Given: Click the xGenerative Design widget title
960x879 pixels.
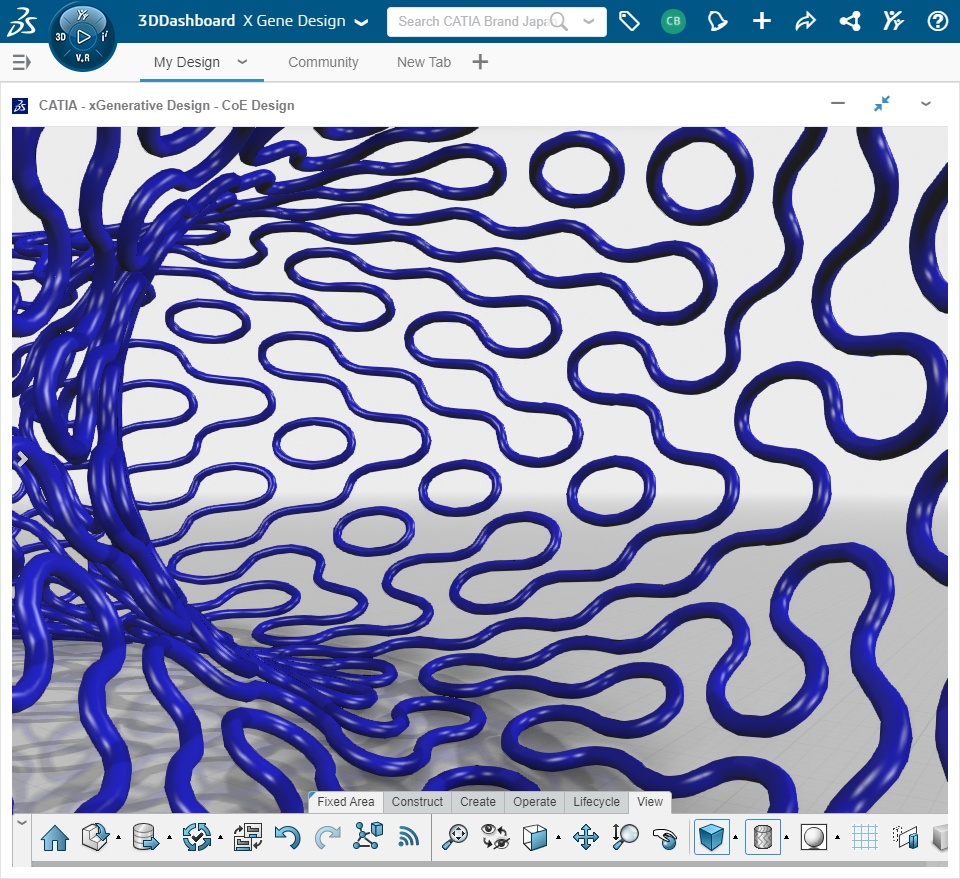Looking at the screenshot, I should point(167,105).
